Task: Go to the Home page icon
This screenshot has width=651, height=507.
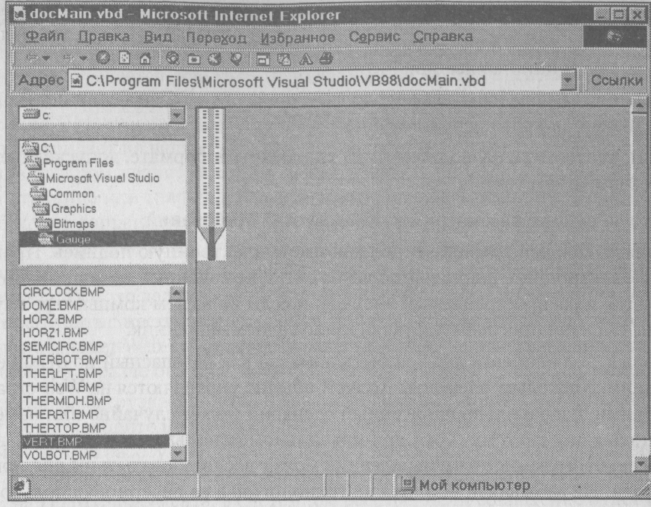Action: coord(145,58)
